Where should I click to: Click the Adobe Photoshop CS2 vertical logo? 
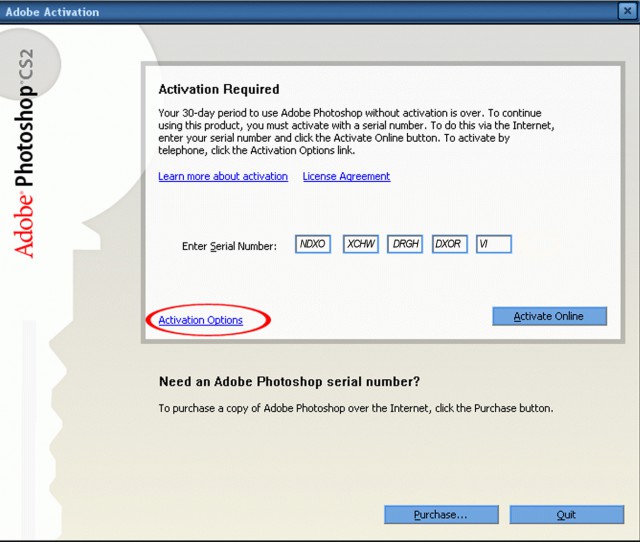pyautogui.click(x=24, y=153)
